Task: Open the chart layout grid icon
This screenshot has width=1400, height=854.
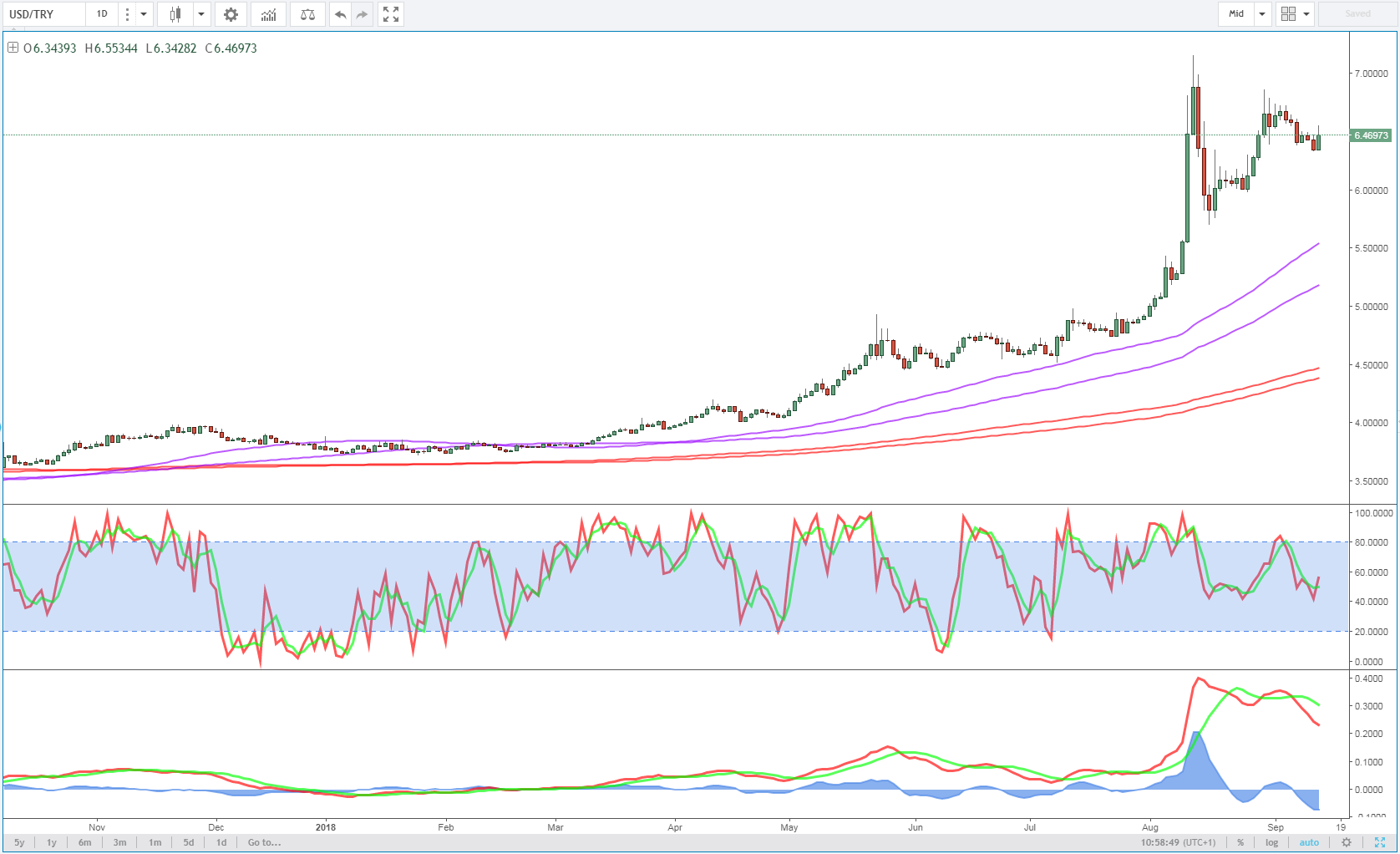Action: tap(1288, 14)
